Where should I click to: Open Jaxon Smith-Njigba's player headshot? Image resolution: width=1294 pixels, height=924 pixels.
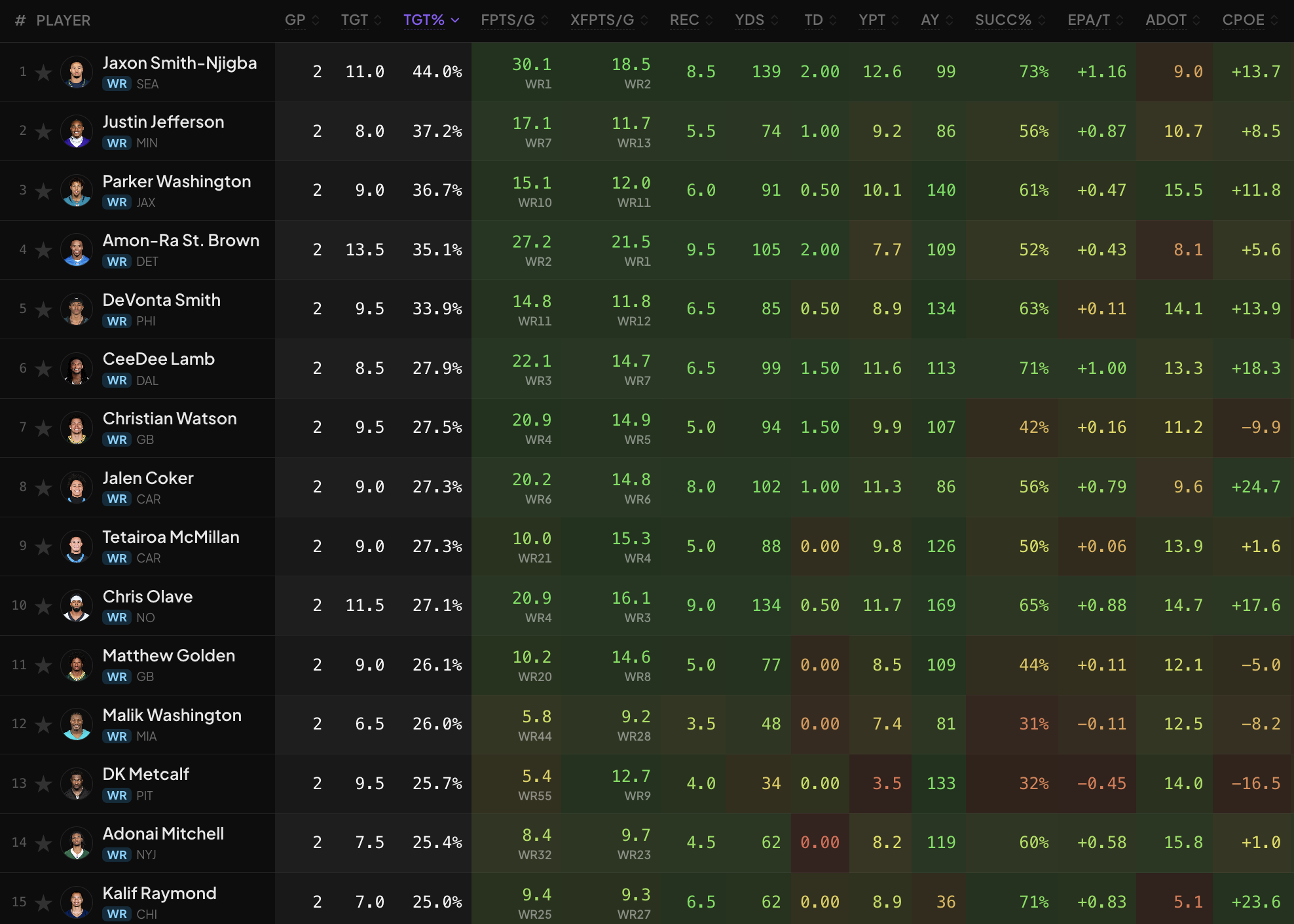tap(77, 72)
